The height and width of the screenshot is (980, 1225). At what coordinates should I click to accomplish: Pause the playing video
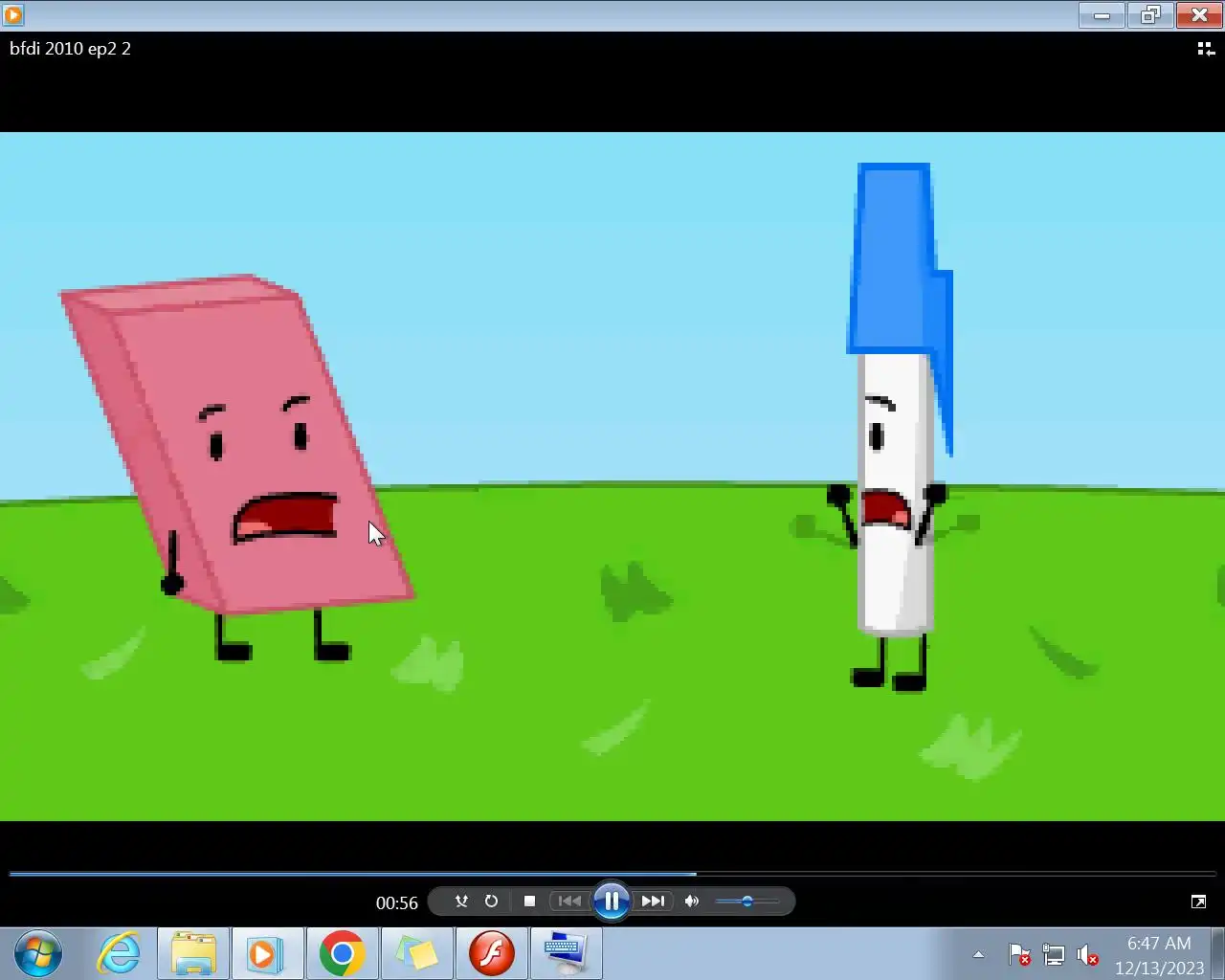(x=612, y=901)
